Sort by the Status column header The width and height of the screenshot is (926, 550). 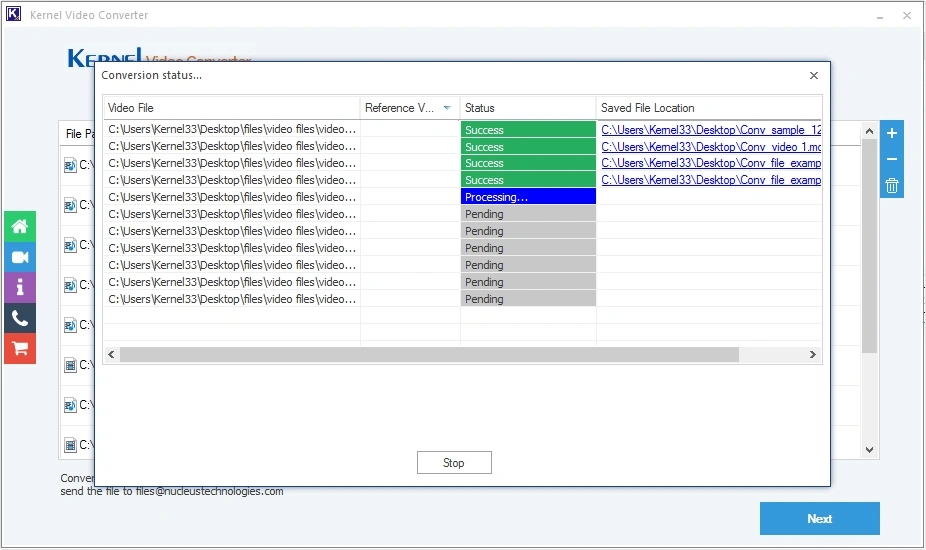[528, 108]
